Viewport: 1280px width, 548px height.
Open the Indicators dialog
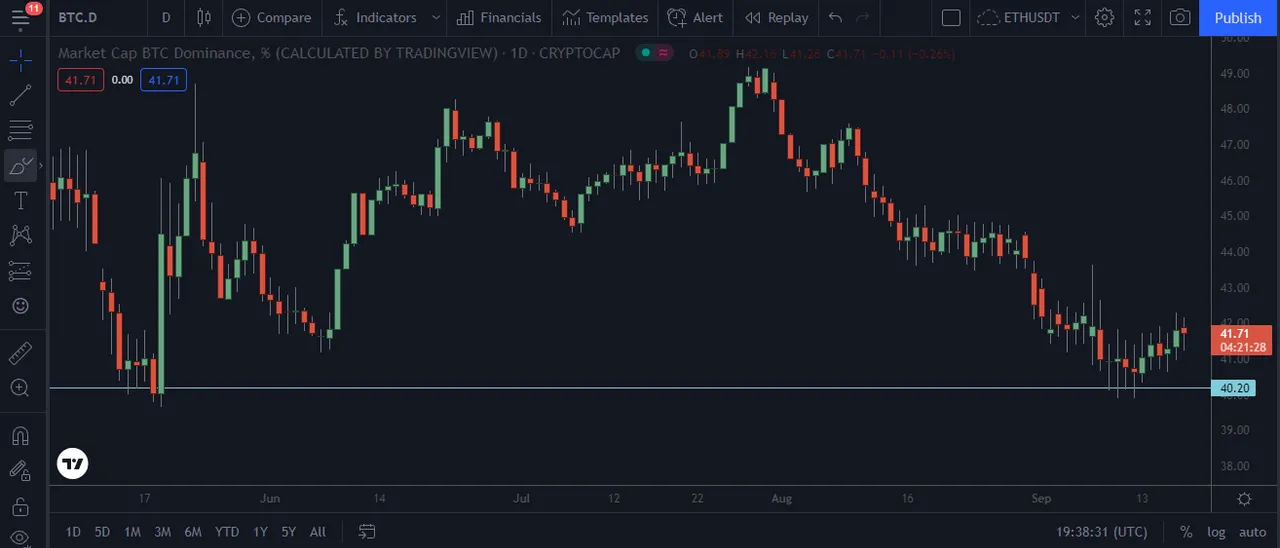(x=376, y=17)
